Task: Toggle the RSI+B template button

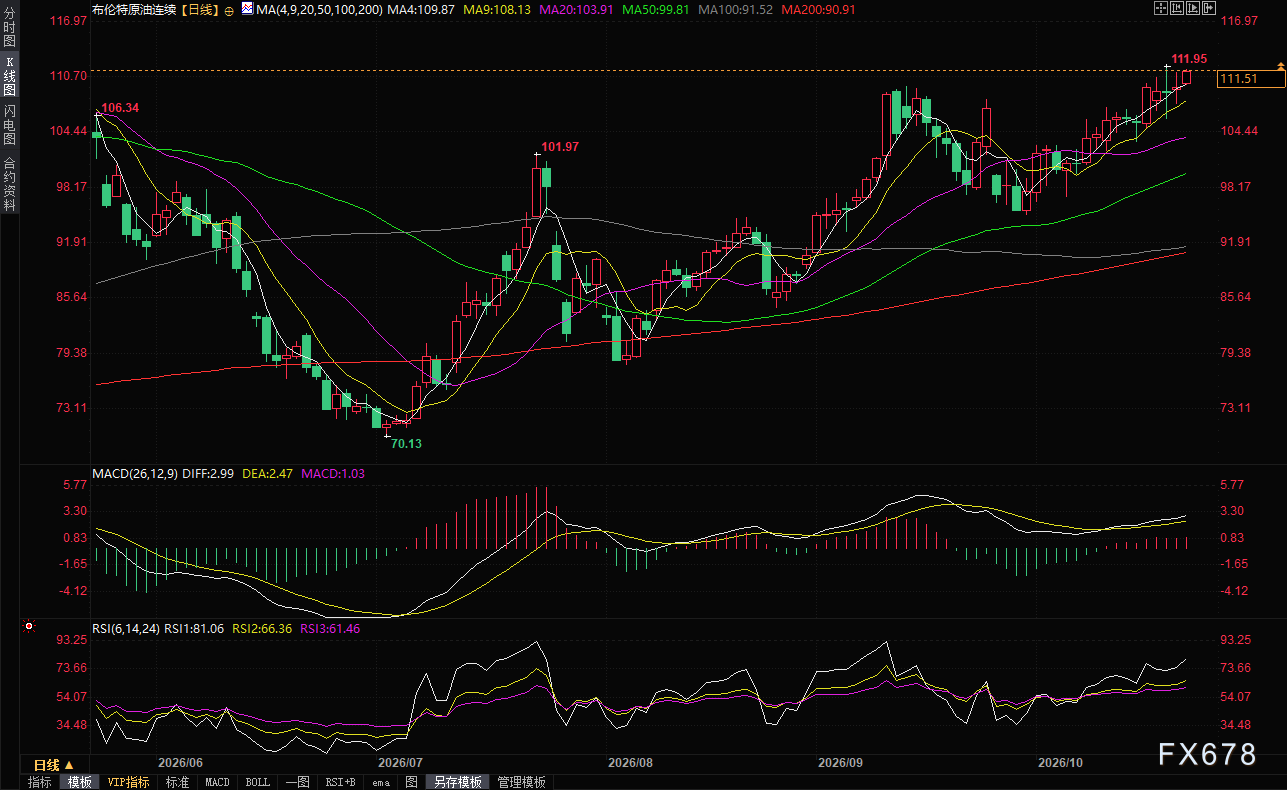Action: click(x=340, y=782)
